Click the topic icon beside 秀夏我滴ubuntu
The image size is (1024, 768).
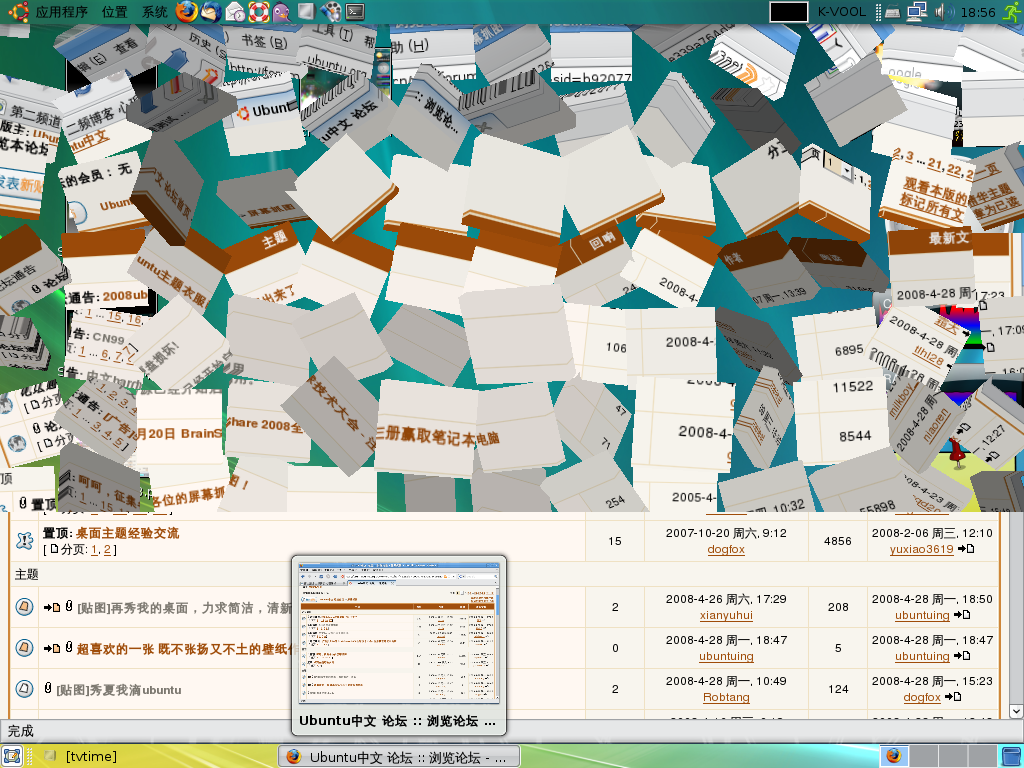tap(24, 689)
